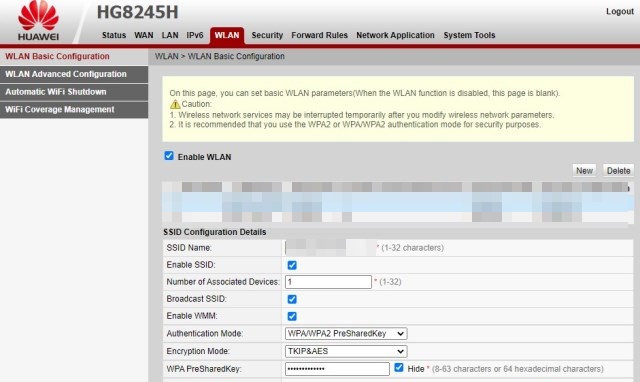Click the SSID Configuration Details heading
Screen dimensions: 640x382
[215, 232]
